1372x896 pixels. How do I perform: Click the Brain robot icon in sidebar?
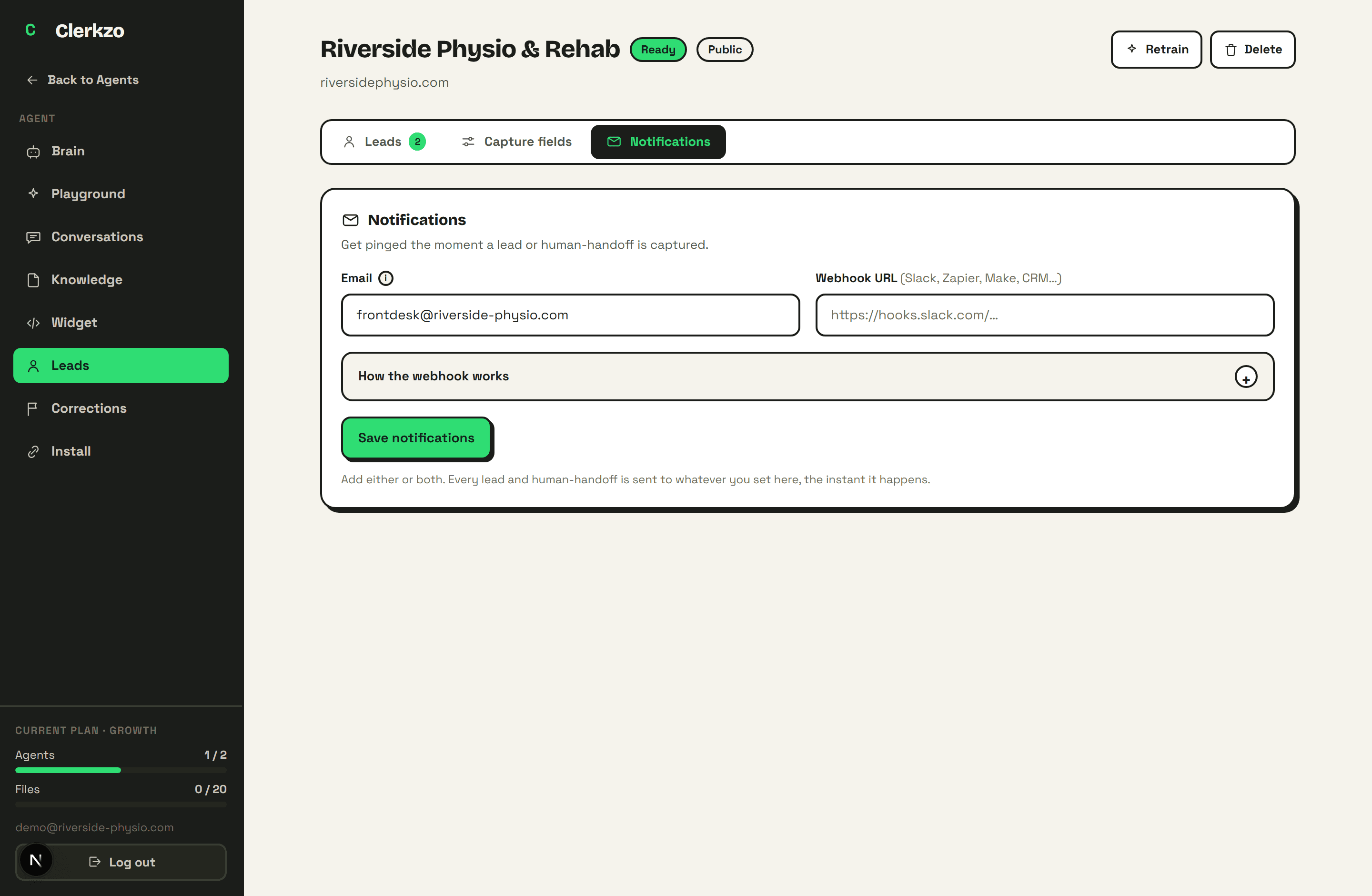point(33,152)
